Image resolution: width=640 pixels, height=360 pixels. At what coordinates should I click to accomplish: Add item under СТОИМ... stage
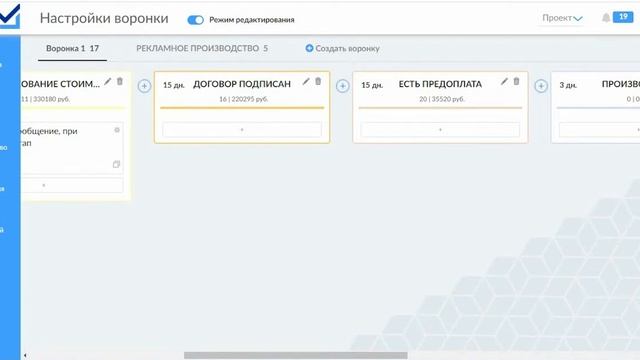pos(72,185)
